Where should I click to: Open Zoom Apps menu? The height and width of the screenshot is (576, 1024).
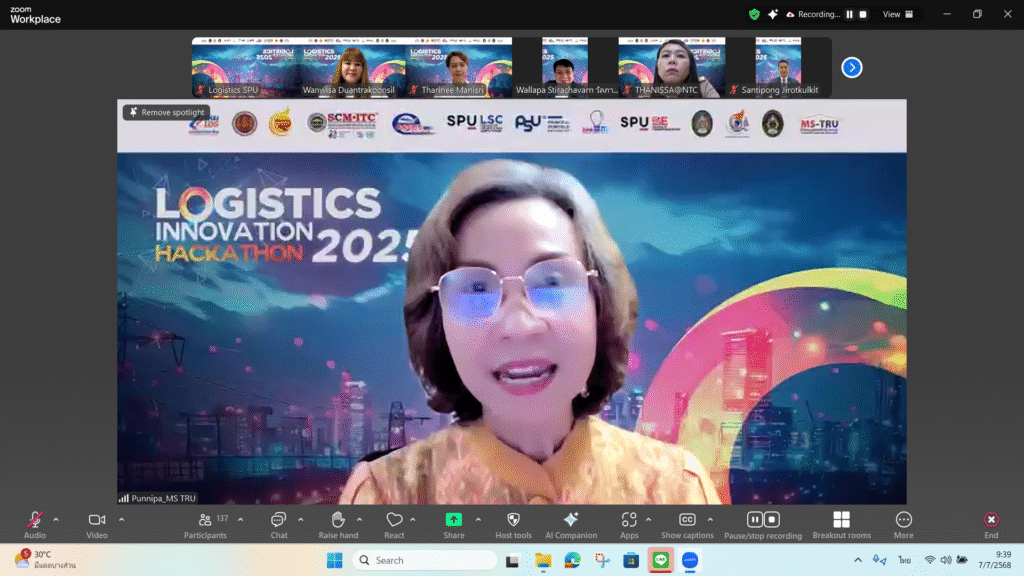pyautogui.click(x=629, y=525)
